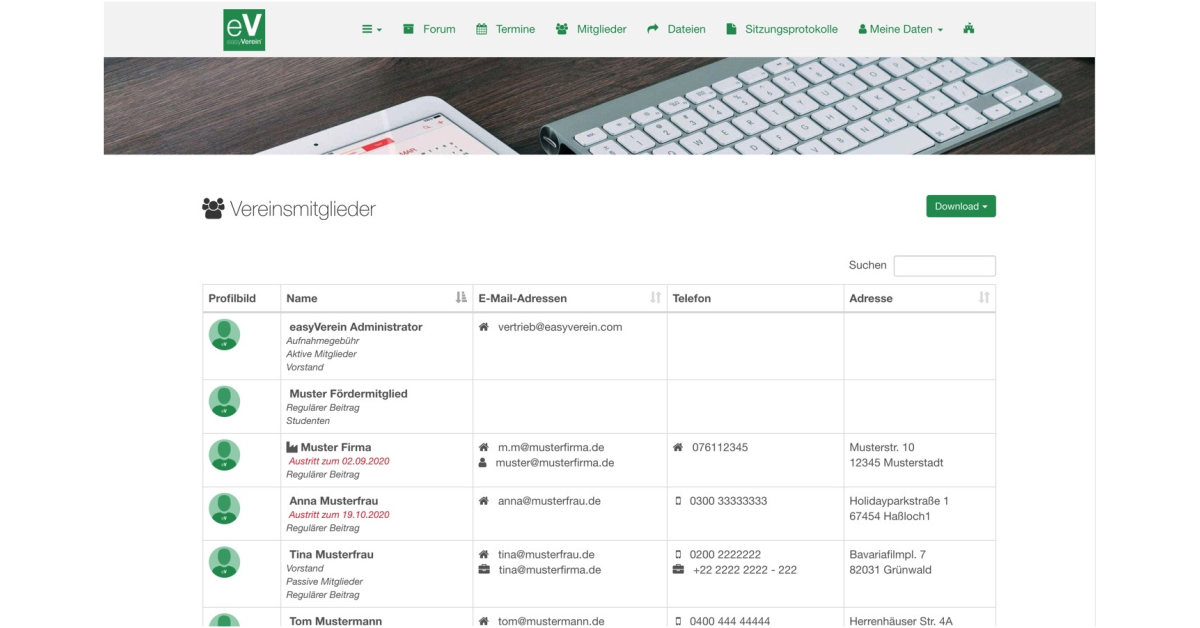
Task: Click Studenten under Muster Fördermitglied
Action: [x=308, y=421]
